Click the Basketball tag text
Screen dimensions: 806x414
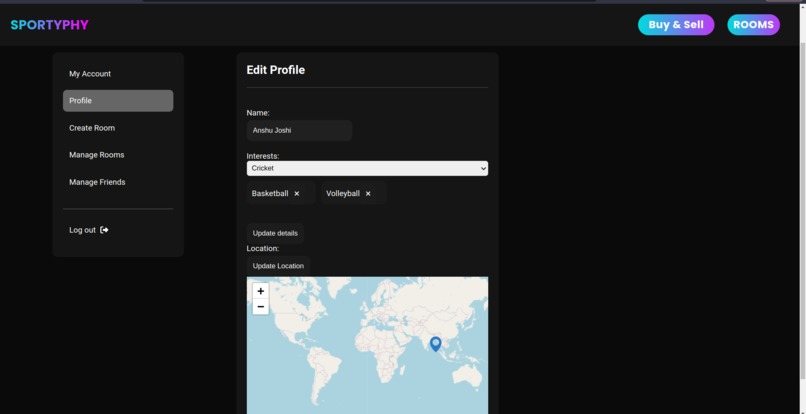270,194
